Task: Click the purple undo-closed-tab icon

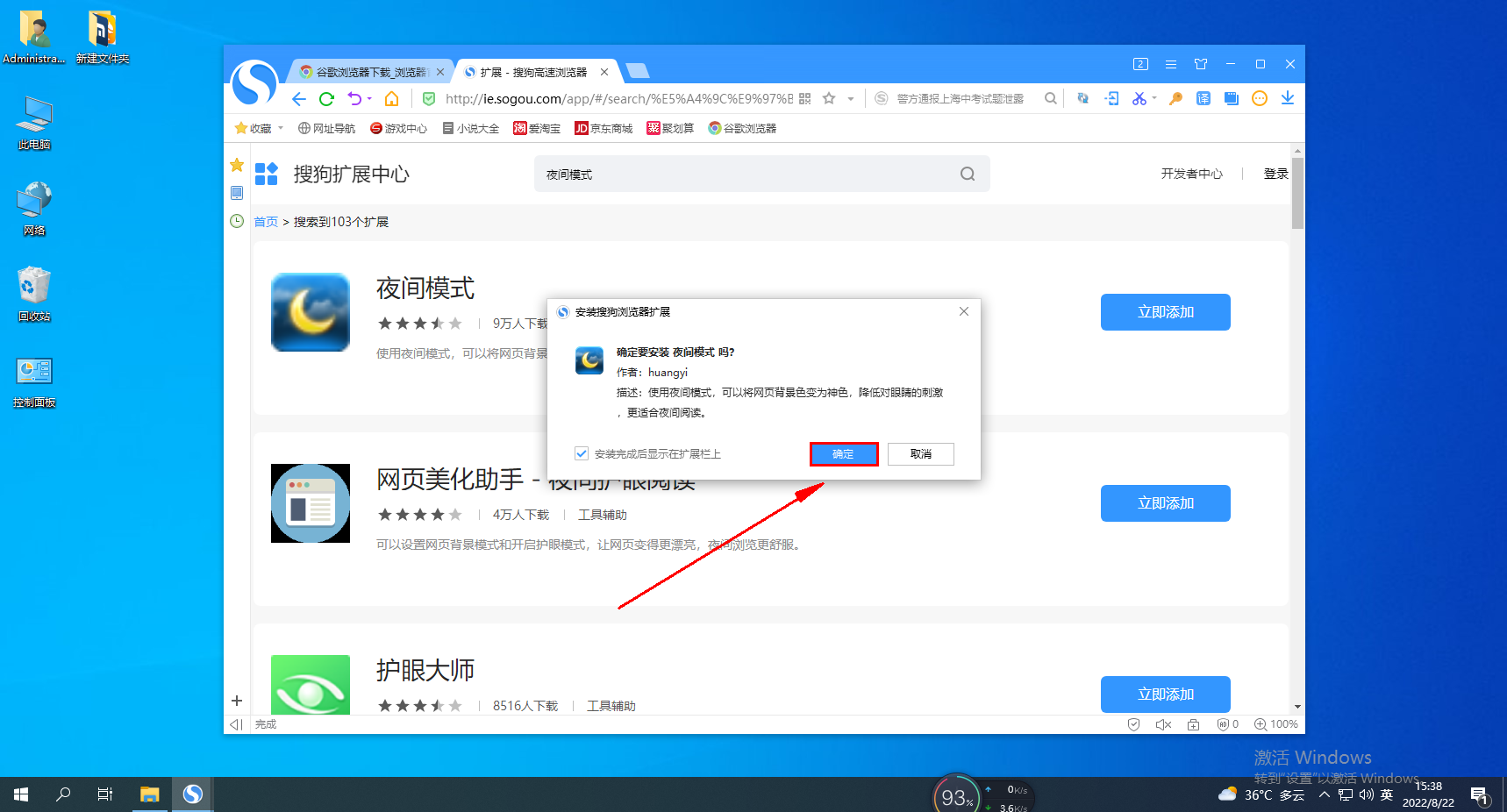Action: pos(354,98)
